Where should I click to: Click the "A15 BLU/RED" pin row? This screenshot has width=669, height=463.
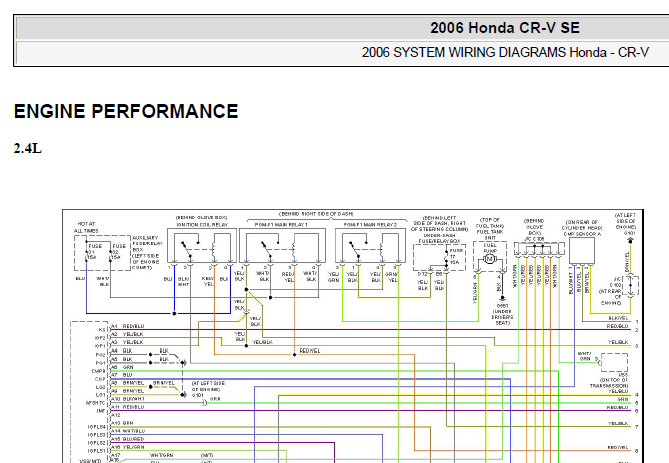128,439
